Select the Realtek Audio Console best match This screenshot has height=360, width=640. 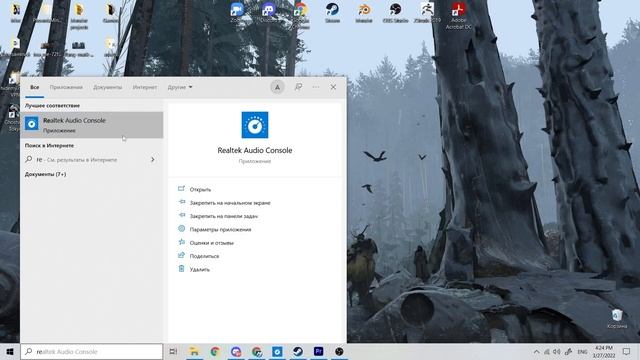point(92,125)
